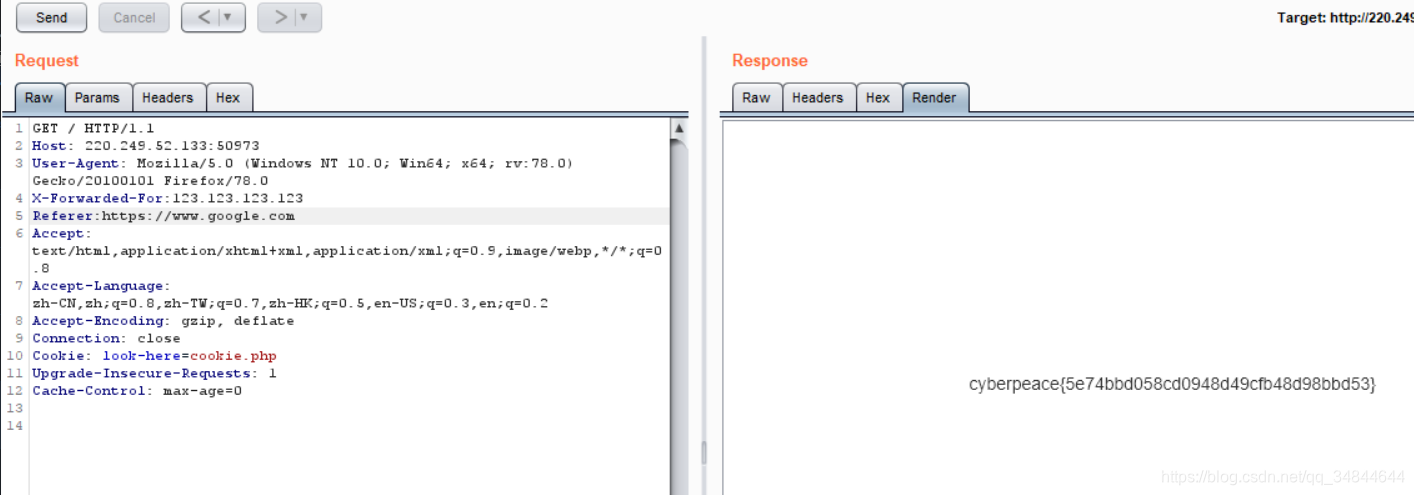The width and height of the screenshot is (1414, 495).
Task: Click scroll-up arrow of request editor scrollbar
Action: [679, 129]
